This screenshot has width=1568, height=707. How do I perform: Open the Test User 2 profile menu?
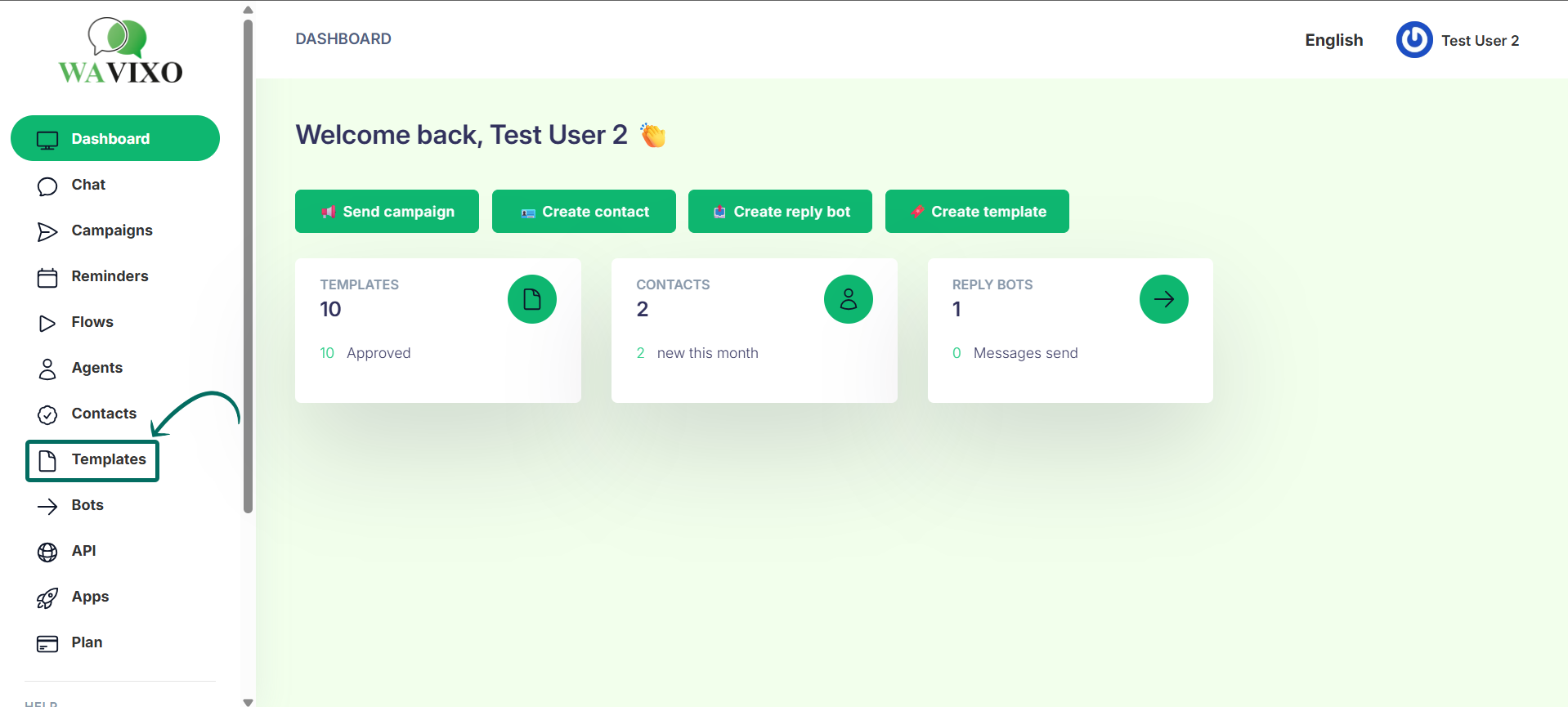1458,40
